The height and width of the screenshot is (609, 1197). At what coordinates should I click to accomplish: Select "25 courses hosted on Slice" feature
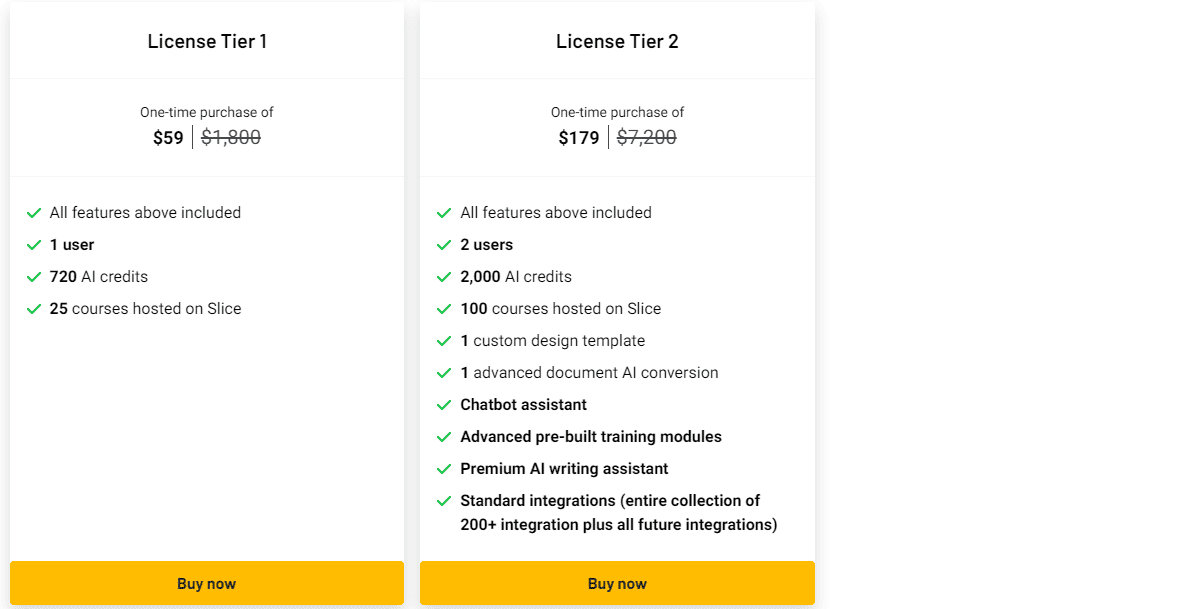[x=144, y=308]
